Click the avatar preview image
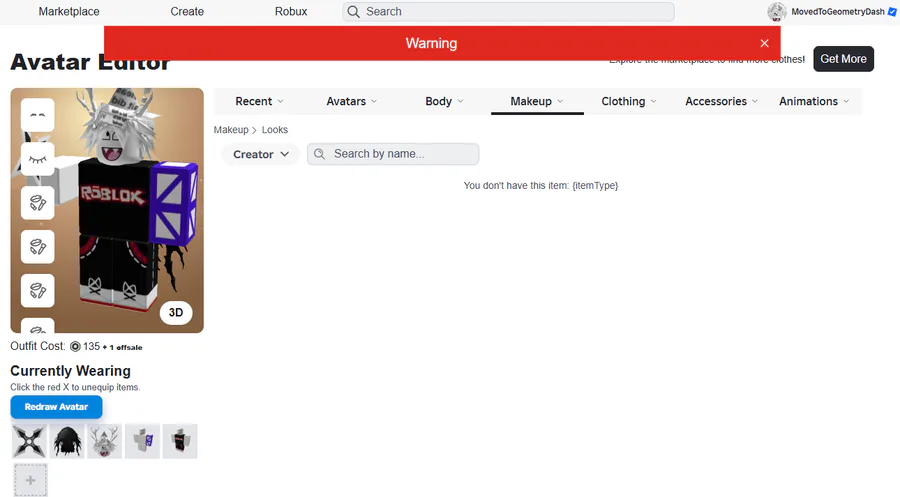Viewport: 900px width, 497px height. pyautogui.click(x=107, y=210)
